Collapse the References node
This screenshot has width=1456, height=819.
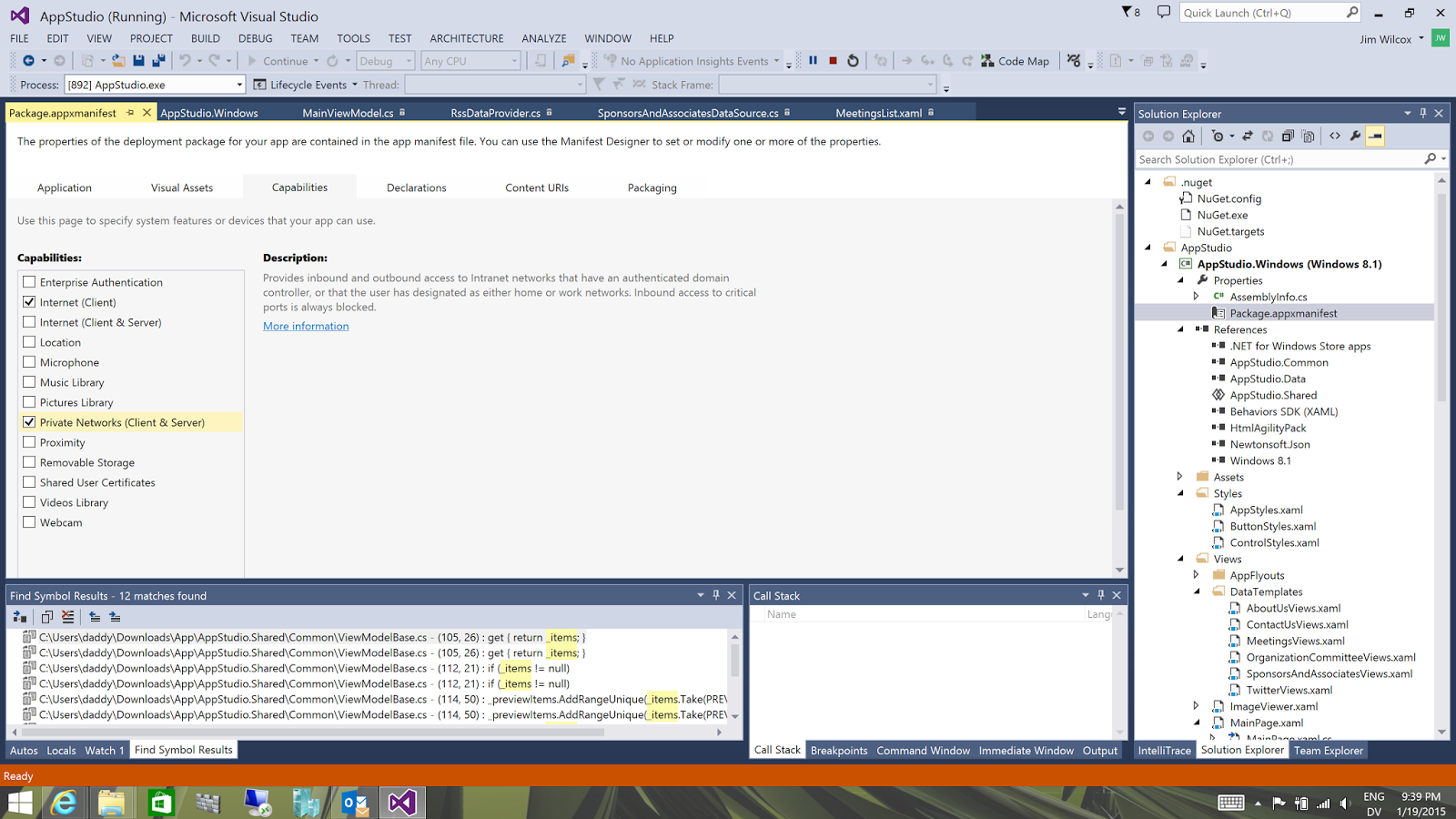tap(1181, 329)
